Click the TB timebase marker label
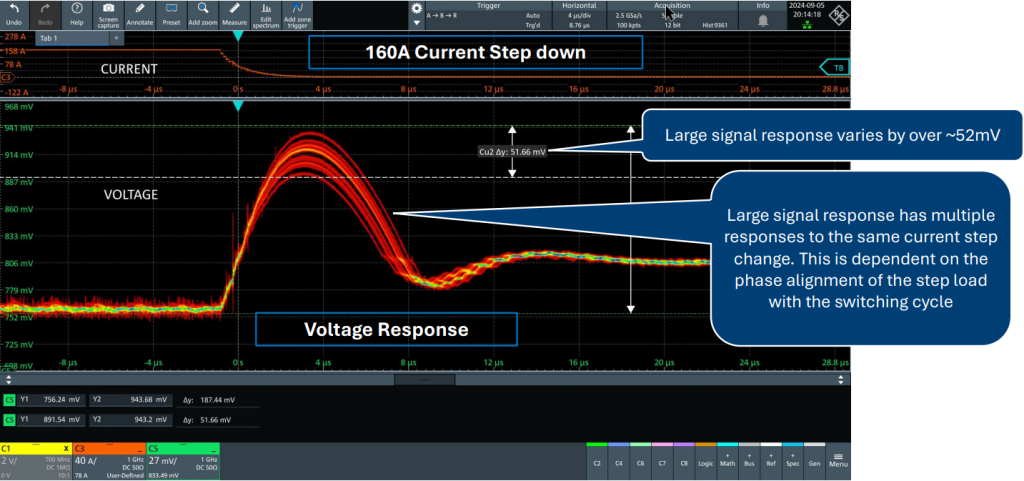The height and width of the screenshot is (481, 1024). click(836, 67)
